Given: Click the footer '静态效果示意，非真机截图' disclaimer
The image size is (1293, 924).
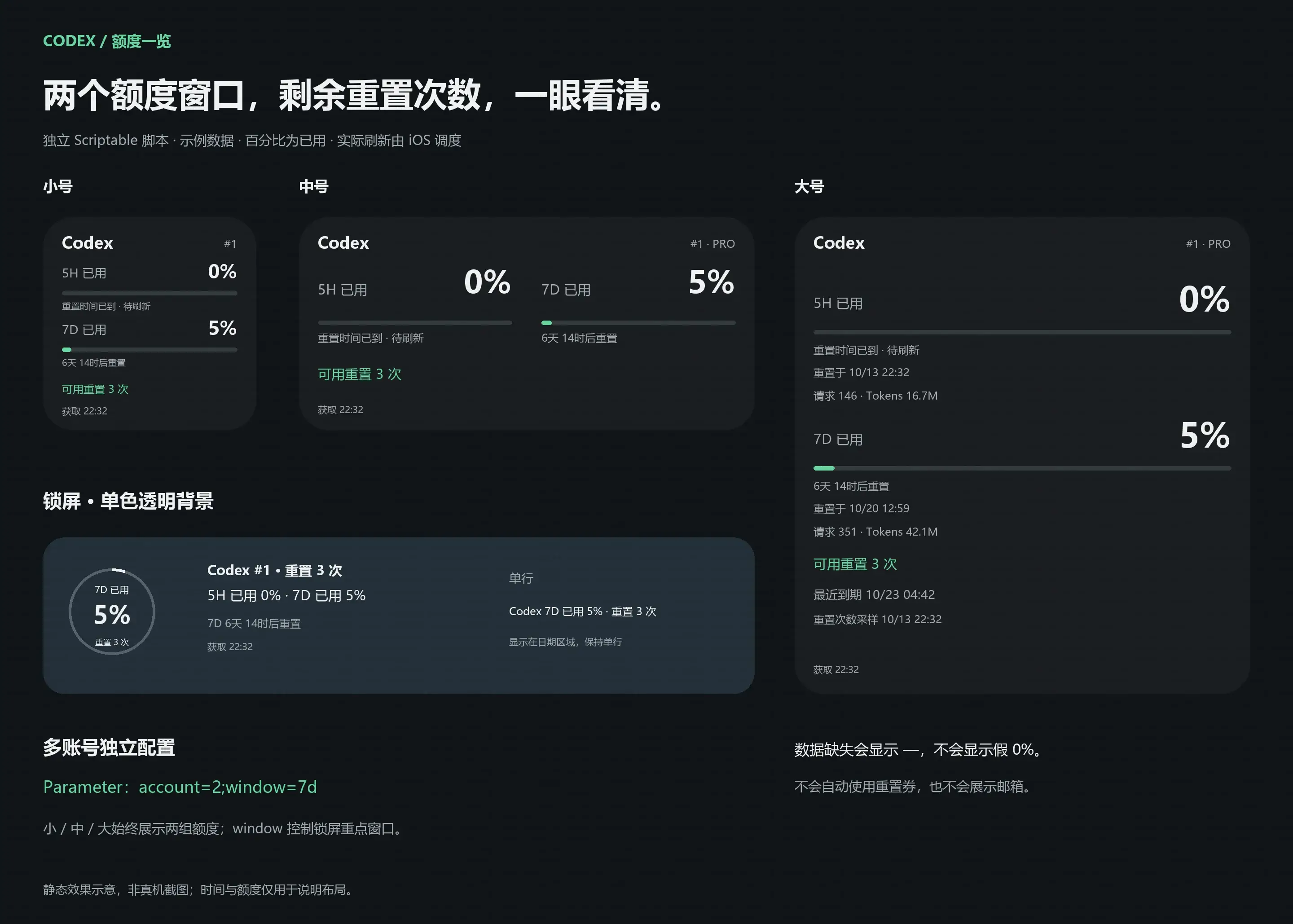Looking at the screenshot, I should [116, 889].
